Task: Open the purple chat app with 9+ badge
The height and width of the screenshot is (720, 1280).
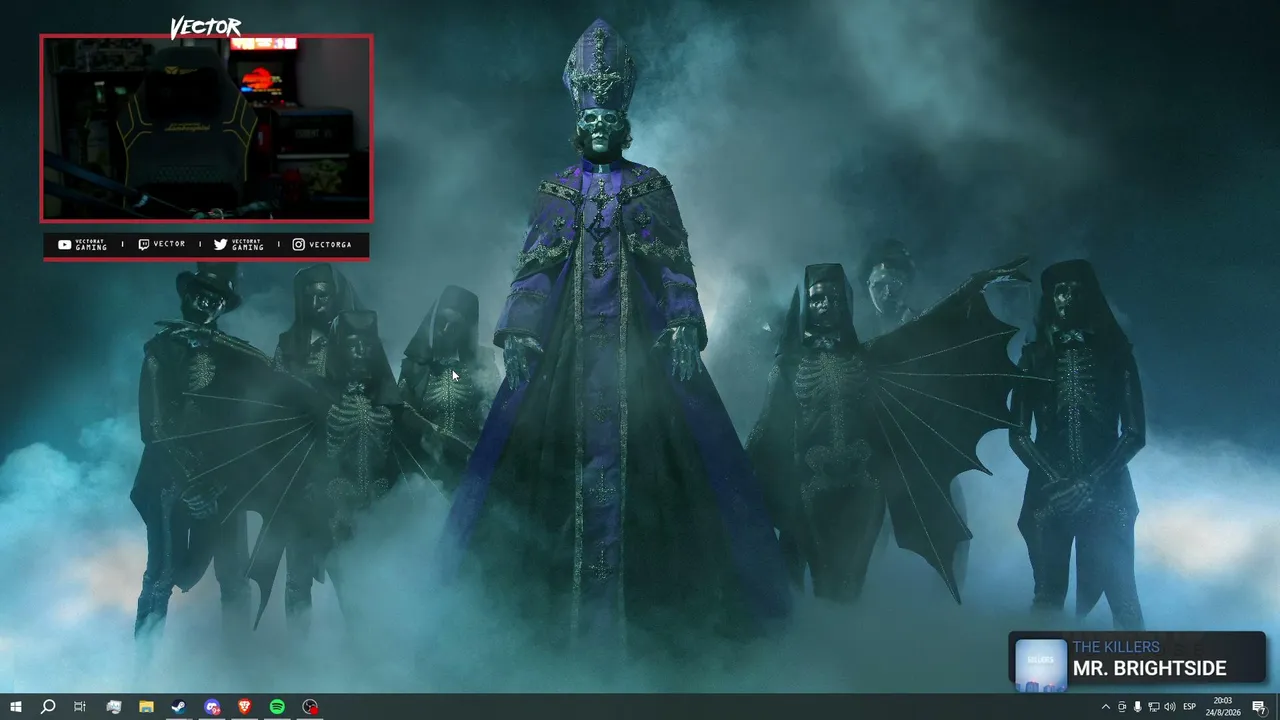Action: point(212,707)
